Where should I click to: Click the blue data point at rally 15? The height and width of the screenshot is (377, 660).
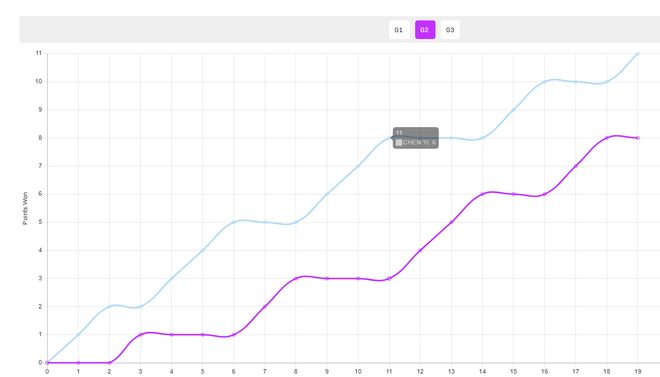(x=514, y=110)
